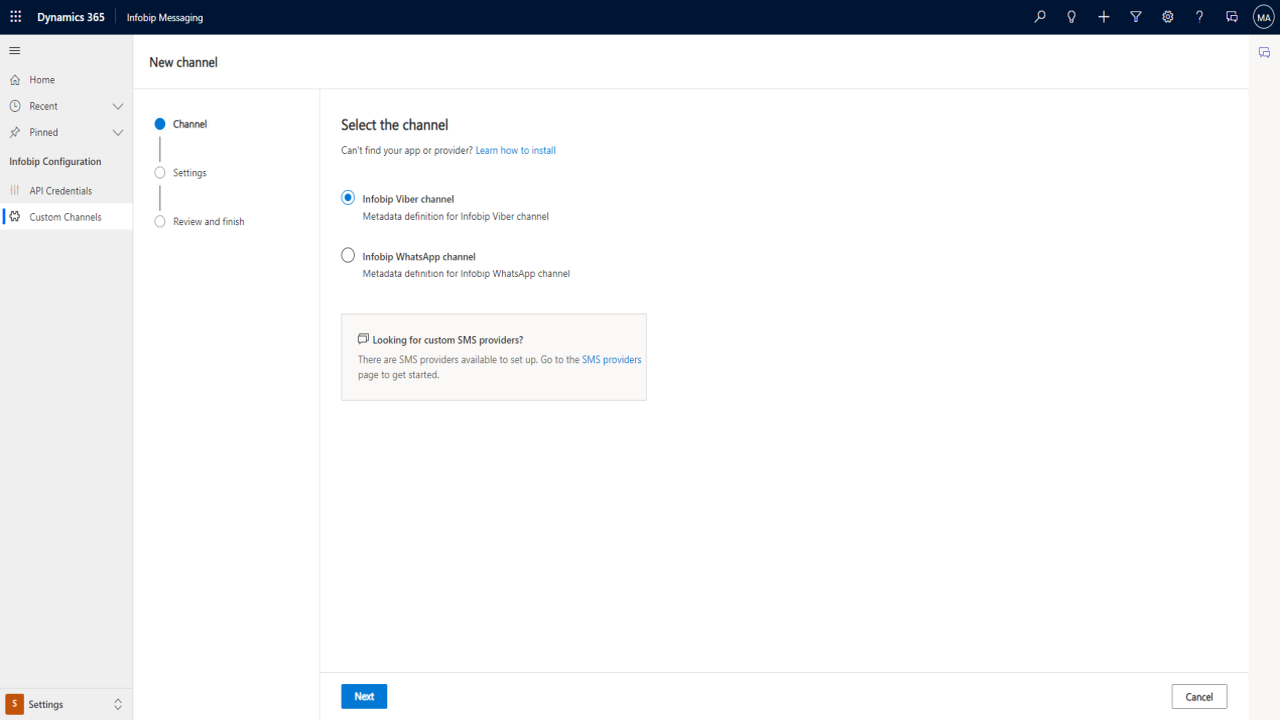Image resolution: width=1280 pixels, height=720 pixels.
Task: Toggle the hamburger navigation menu
Action: pyautogui.click(x=15, y=50)
